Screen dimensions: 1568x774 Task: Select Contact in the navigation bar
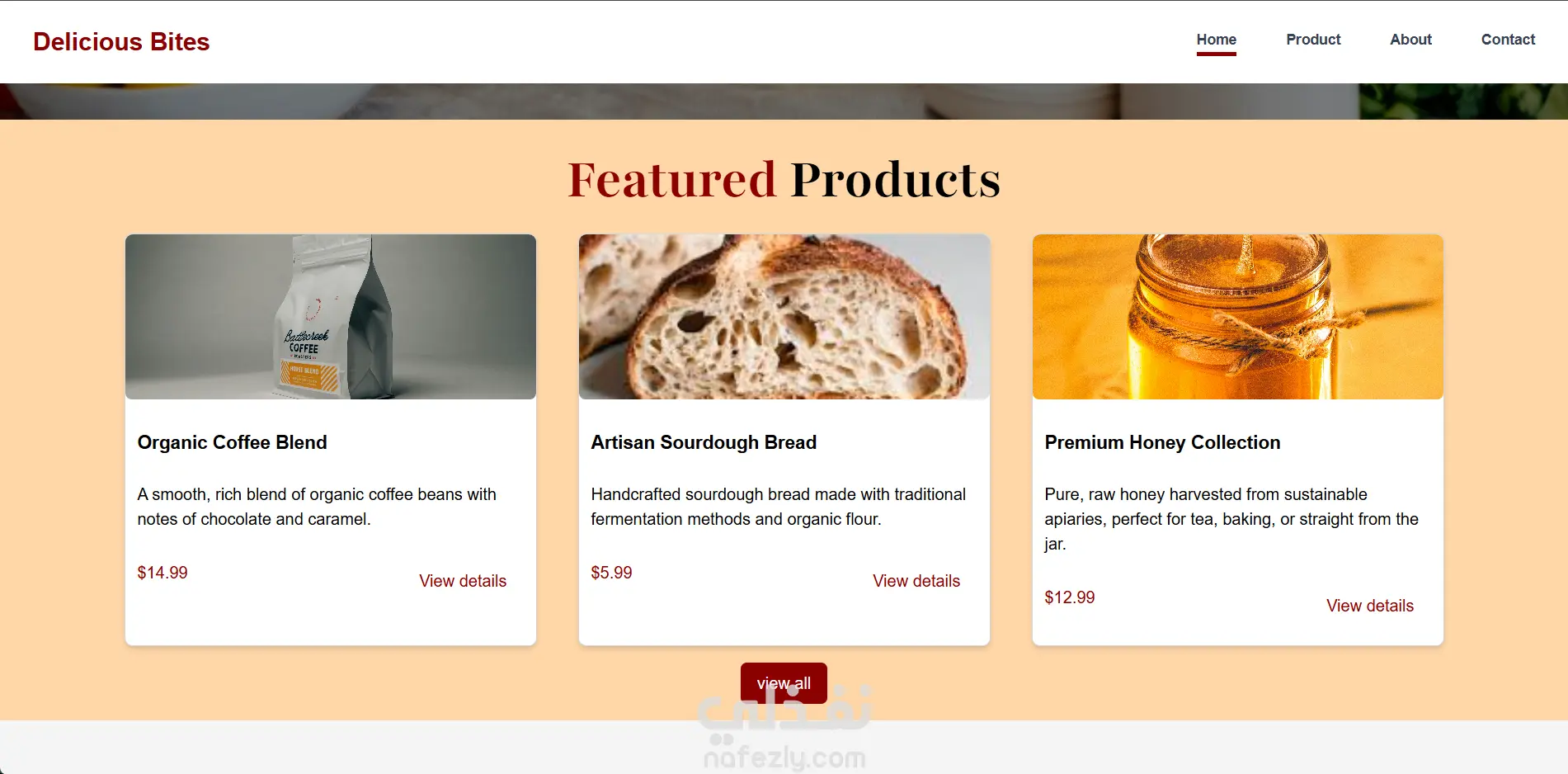tap(1508, 40)
